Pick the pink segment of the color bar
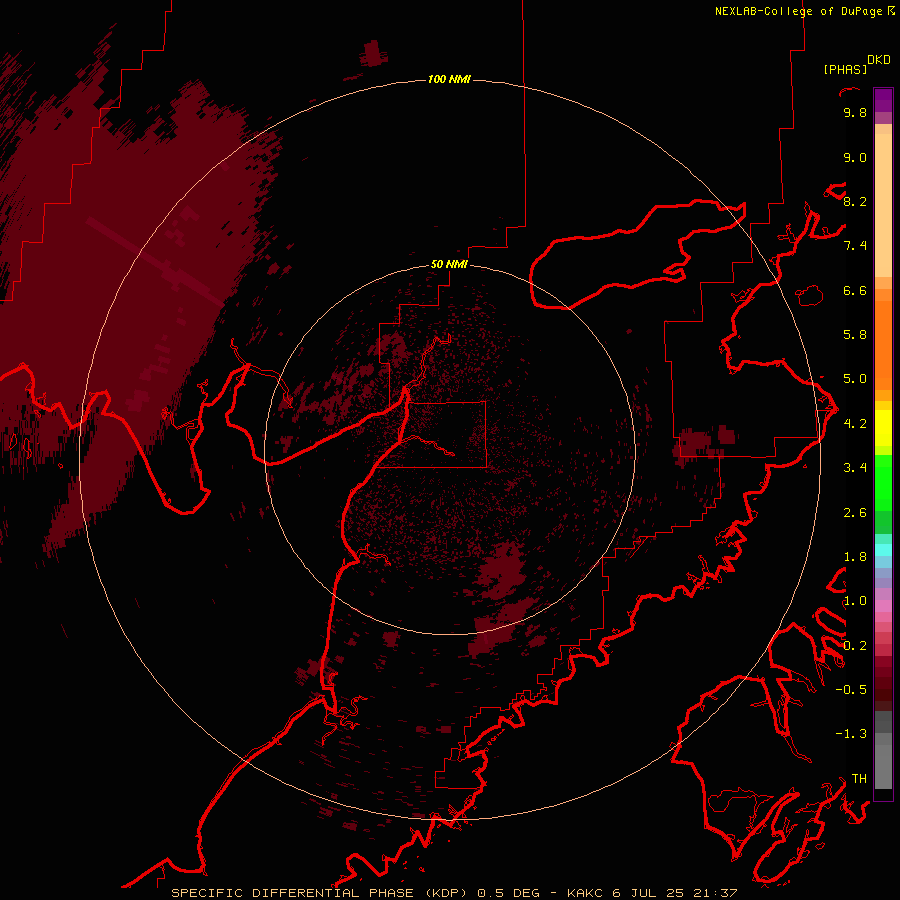 883,606
